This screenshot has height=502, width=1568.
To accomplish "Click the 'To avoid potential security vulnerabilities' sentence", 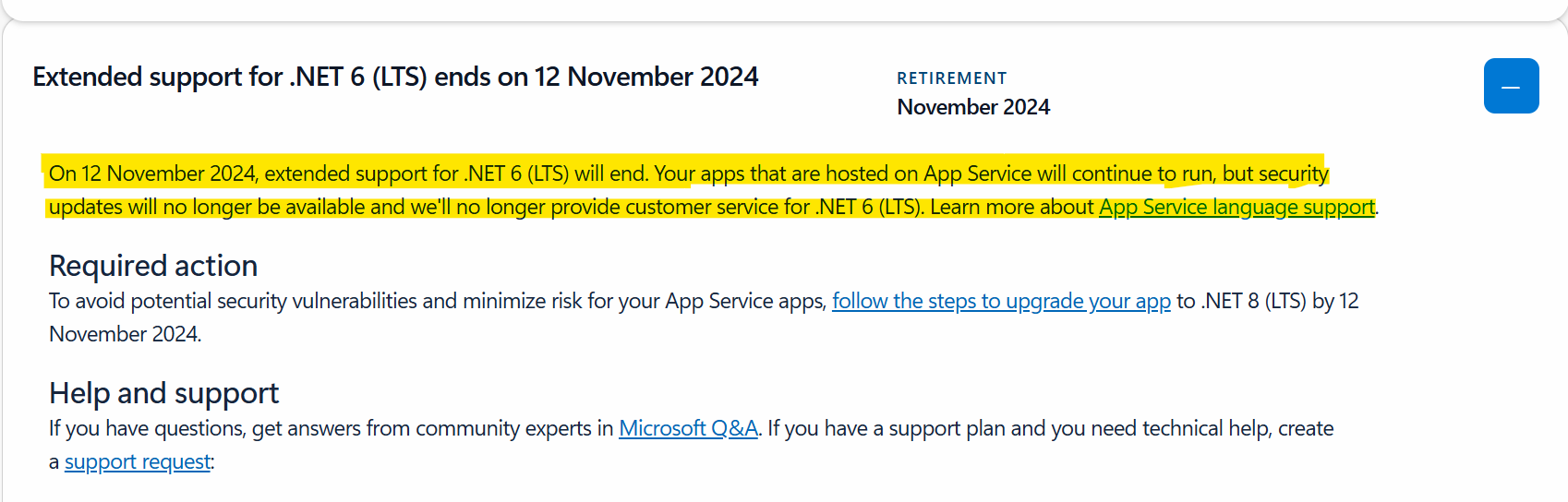I will (438, 302).
